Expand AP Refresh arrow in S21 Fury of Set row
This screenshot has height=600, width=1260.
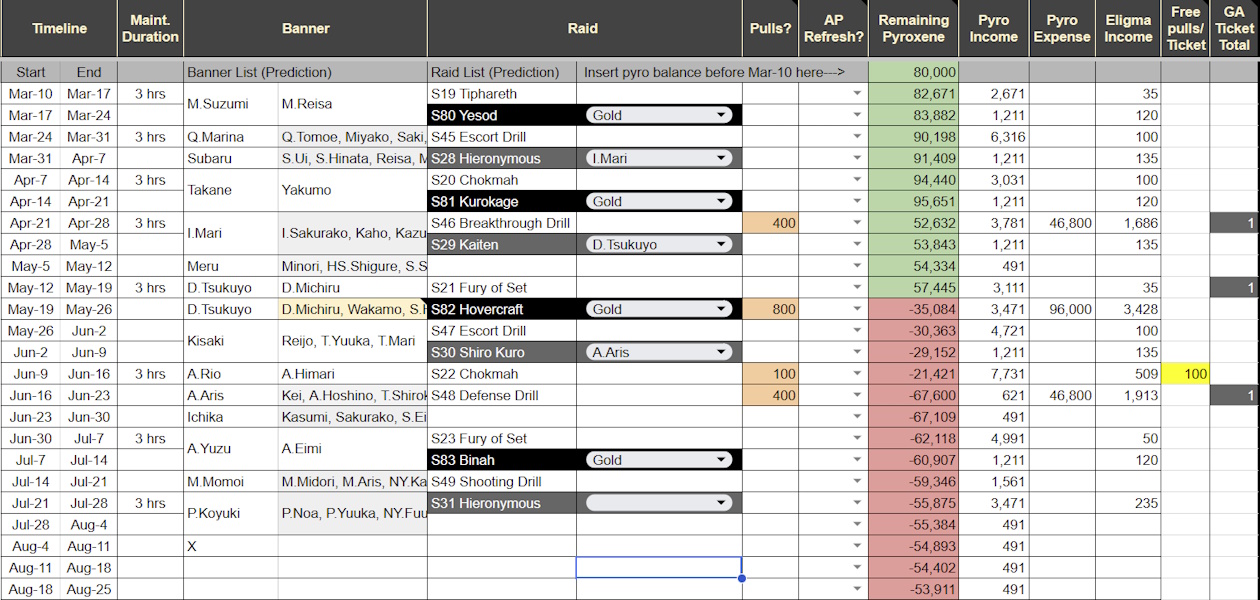click(x=857, y=288)
